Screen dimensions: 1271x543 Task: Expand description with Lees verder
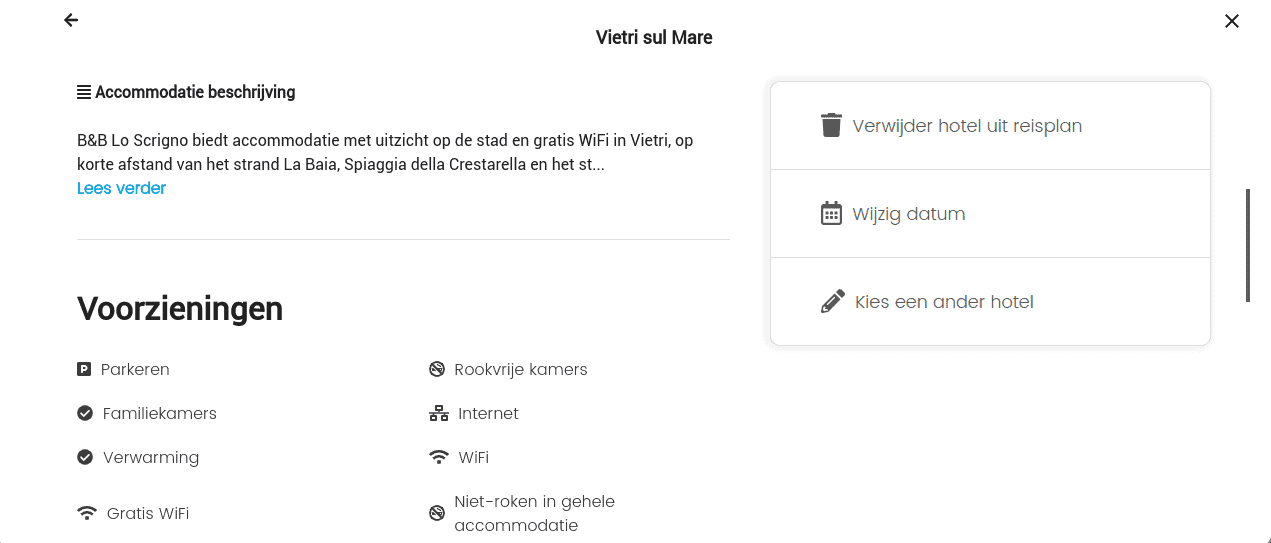click(x=121, y=188)
